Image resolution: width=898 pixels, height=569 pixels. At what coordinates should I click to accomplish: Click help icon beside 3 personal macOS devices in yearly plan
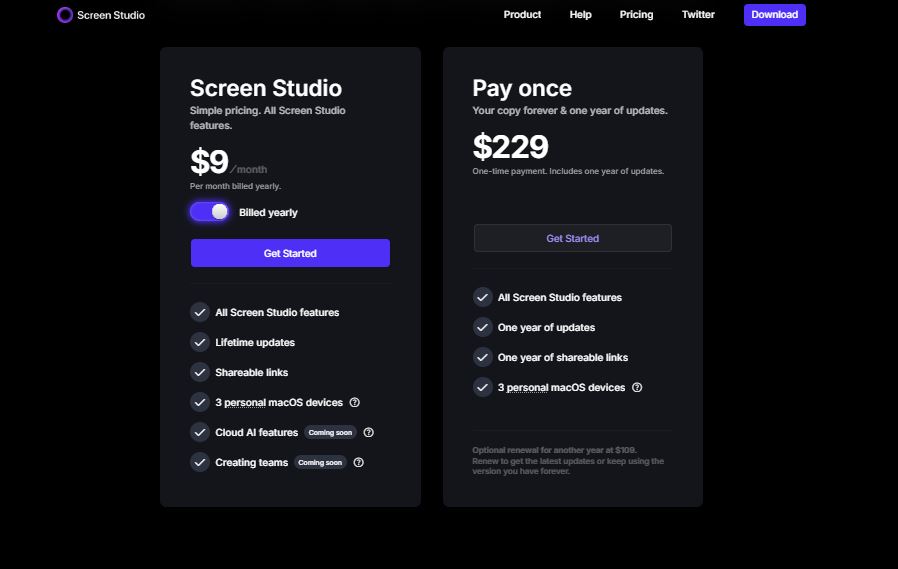[355, 403]
